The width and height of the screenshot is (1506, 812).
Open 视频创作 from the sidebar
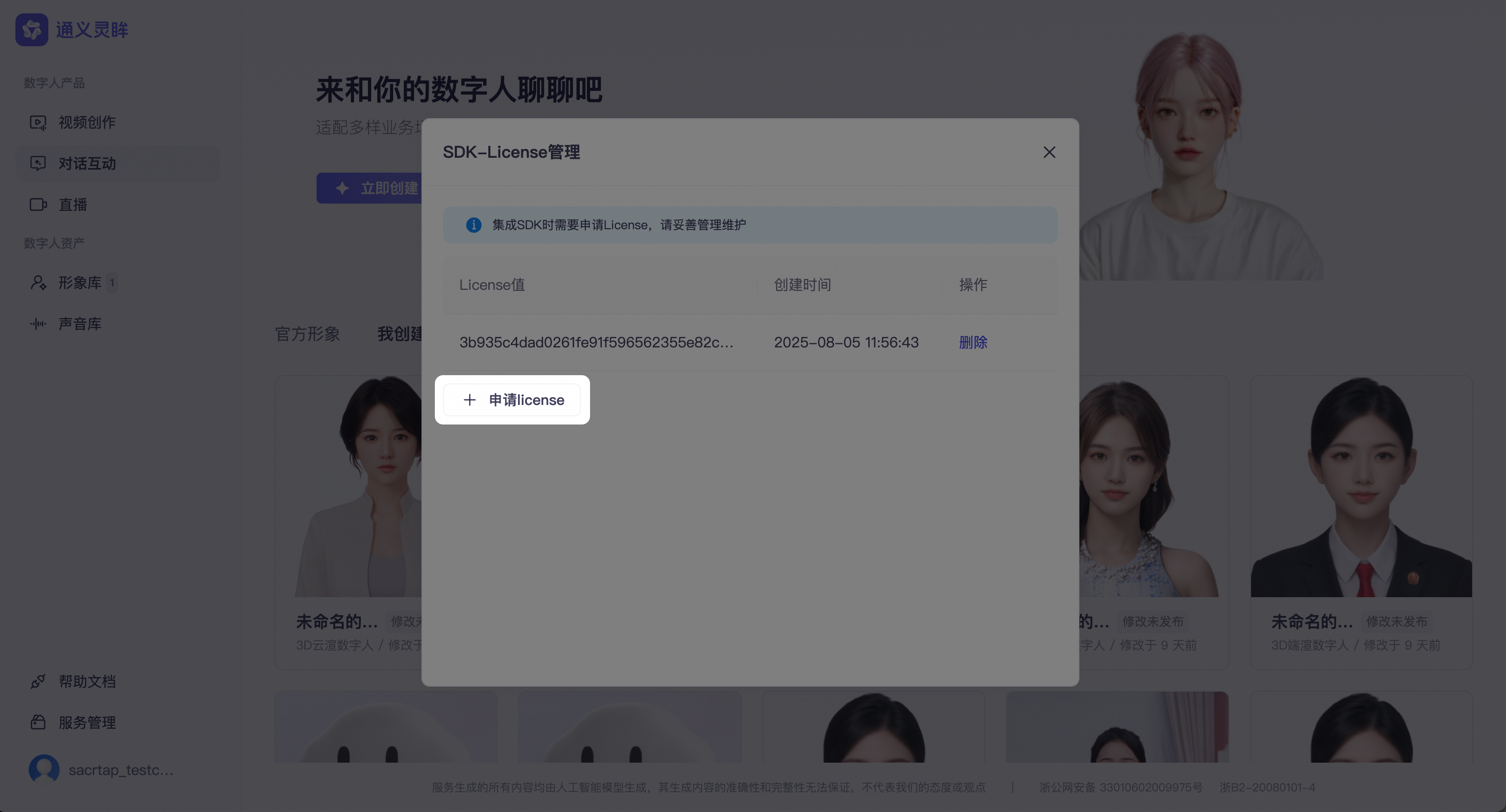pos(117,122)
